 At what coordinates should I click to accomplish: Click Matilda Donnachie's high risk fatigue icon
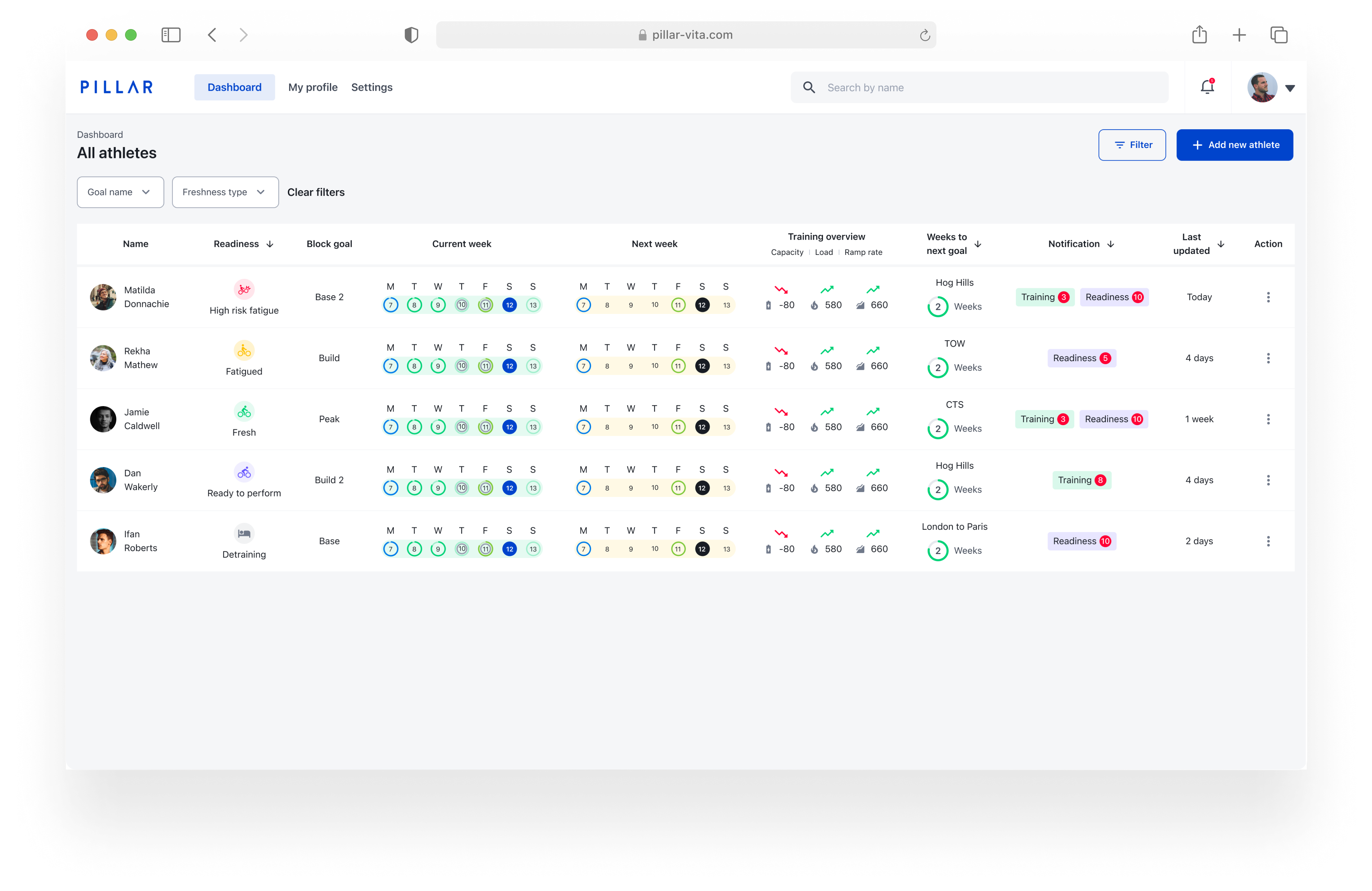[x=244, y=289]
